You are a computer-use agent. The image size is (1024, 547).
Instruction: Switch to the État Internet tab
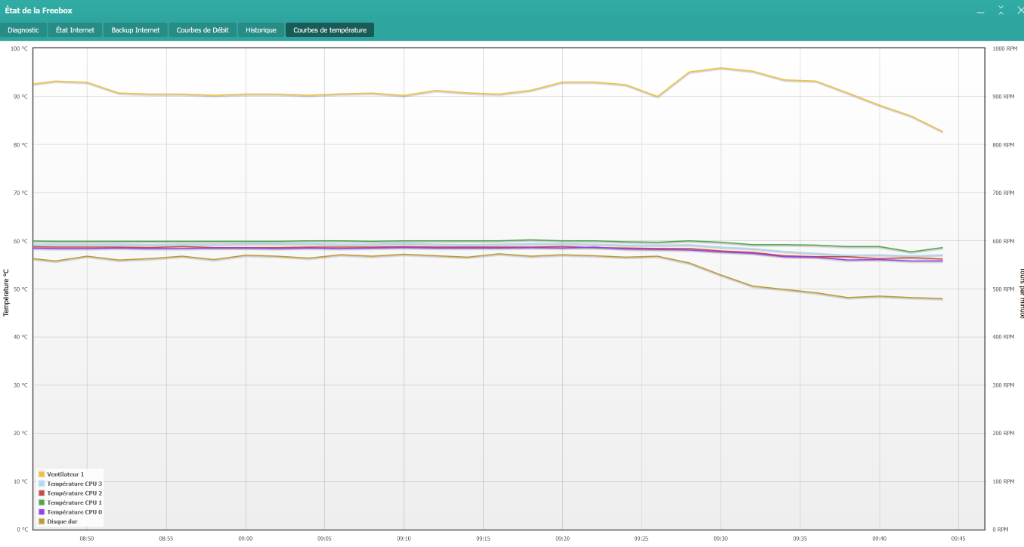pyautogui.click(x=75, y=30)
